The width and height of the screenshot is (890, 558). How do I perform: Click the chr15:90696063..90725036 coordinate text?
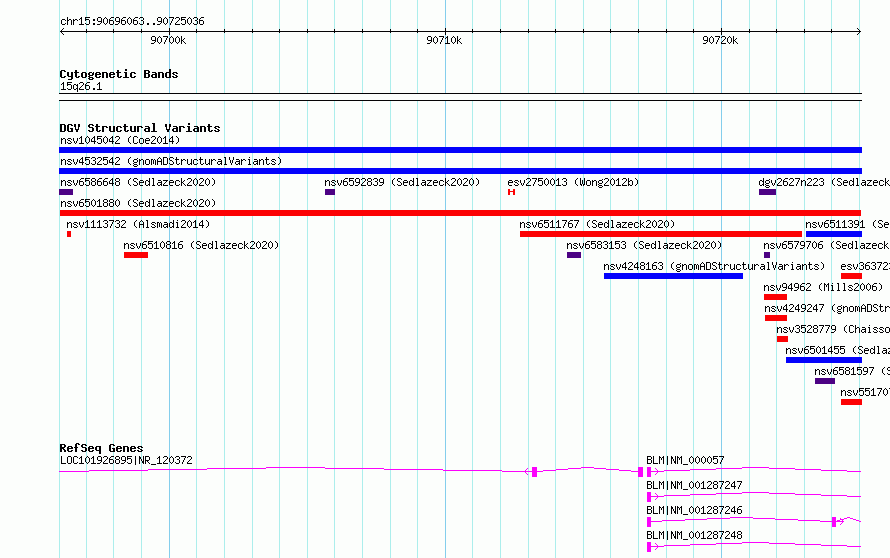[132, 22]
